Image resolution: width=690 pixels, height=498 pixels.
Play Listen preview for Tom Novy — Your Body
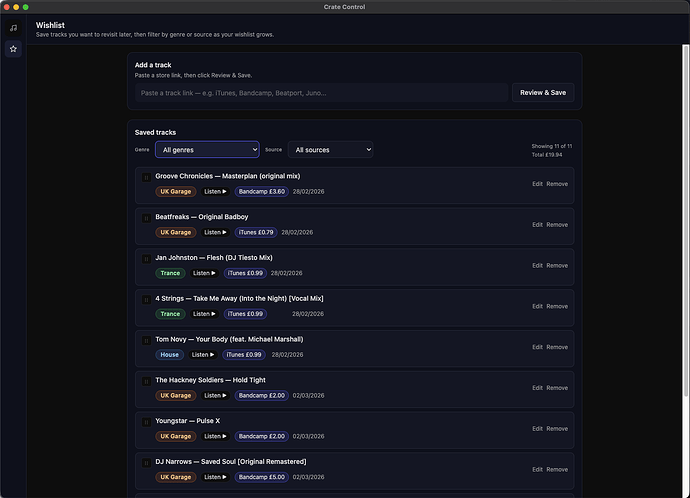click(203, 355)
